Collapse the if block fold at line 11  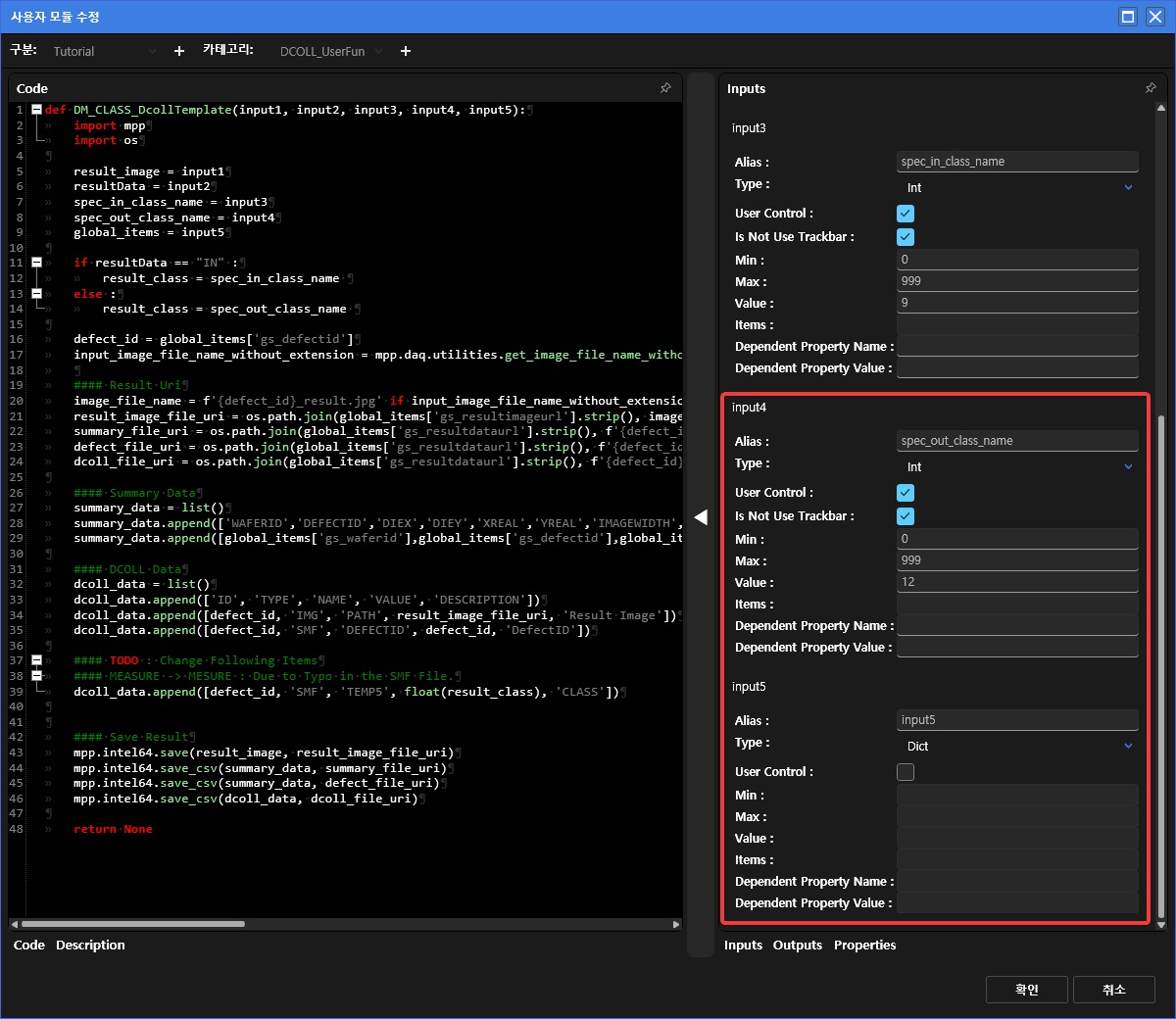click(36, 263)
